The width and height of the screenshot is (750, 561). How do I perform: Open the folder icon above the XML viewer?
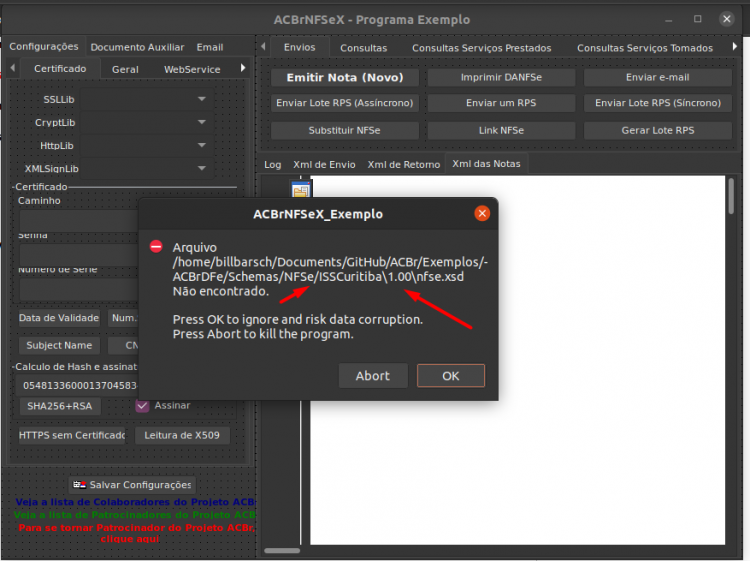pyautogui.click(x=301, y=190)
